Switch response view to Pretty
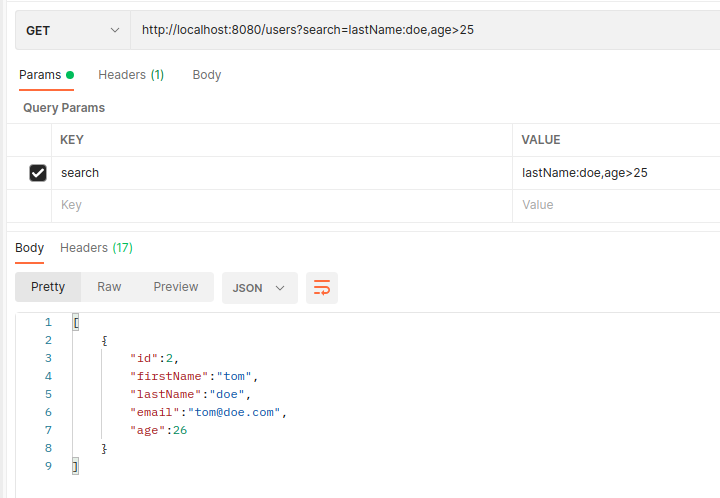Screen dimensions: 720x498 pyautogui.click(x=48, y=287)
